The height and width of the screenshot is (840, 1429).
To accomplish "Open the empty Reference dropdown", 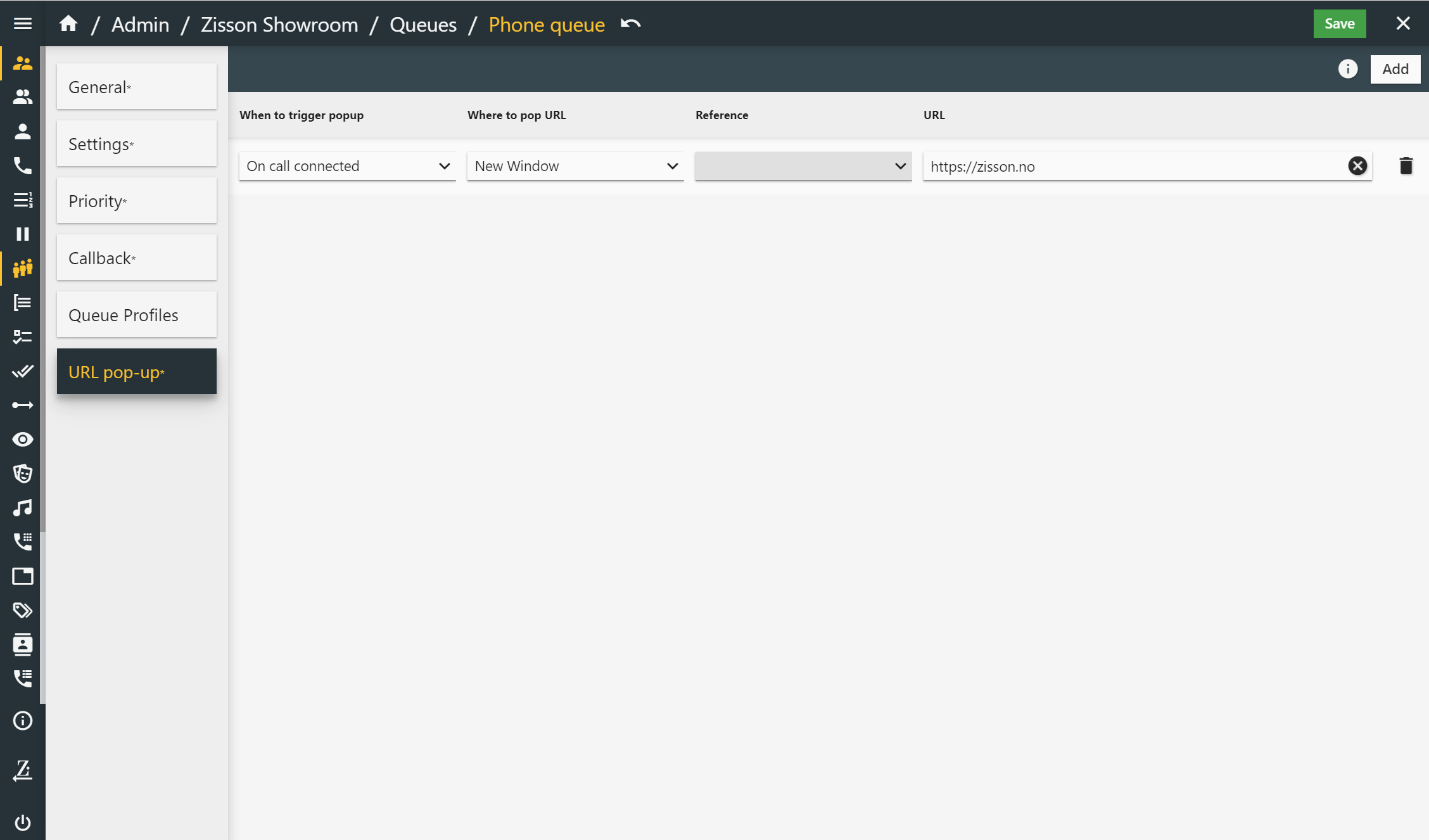I will pyautogui.click(x=804, y=166).
